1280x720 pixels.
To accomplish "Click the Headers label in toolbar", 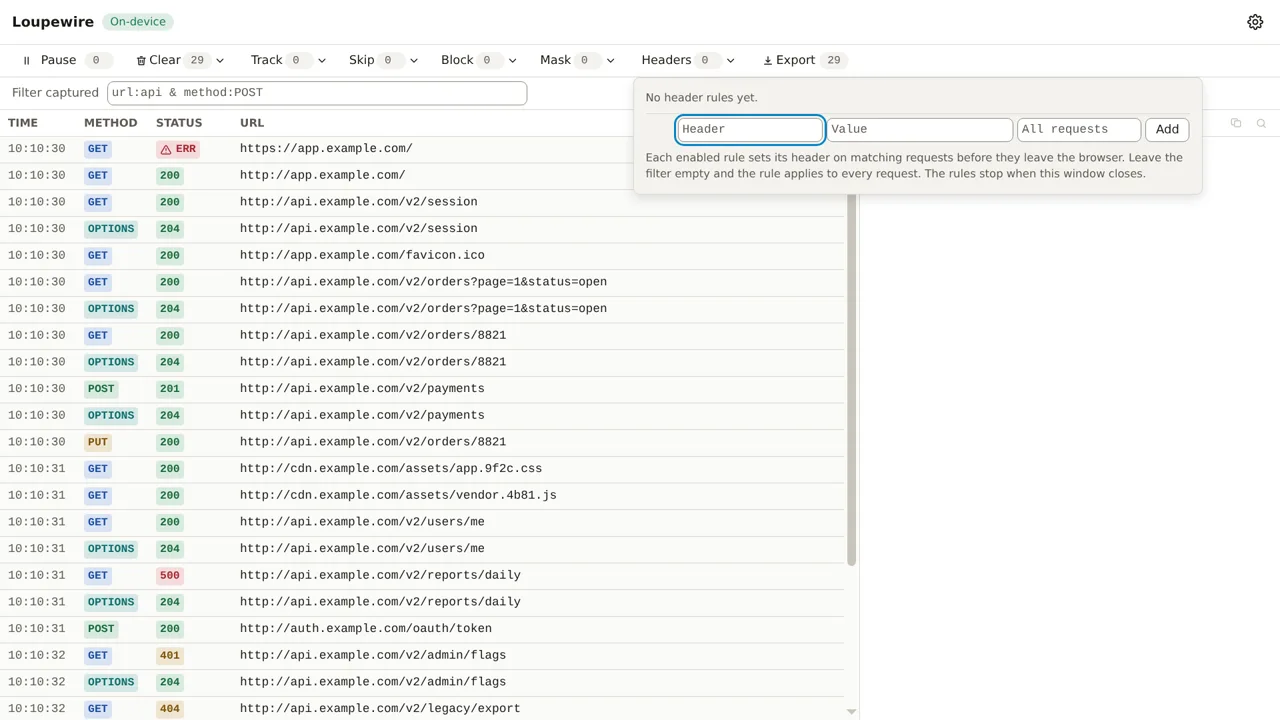I will 666,60.
